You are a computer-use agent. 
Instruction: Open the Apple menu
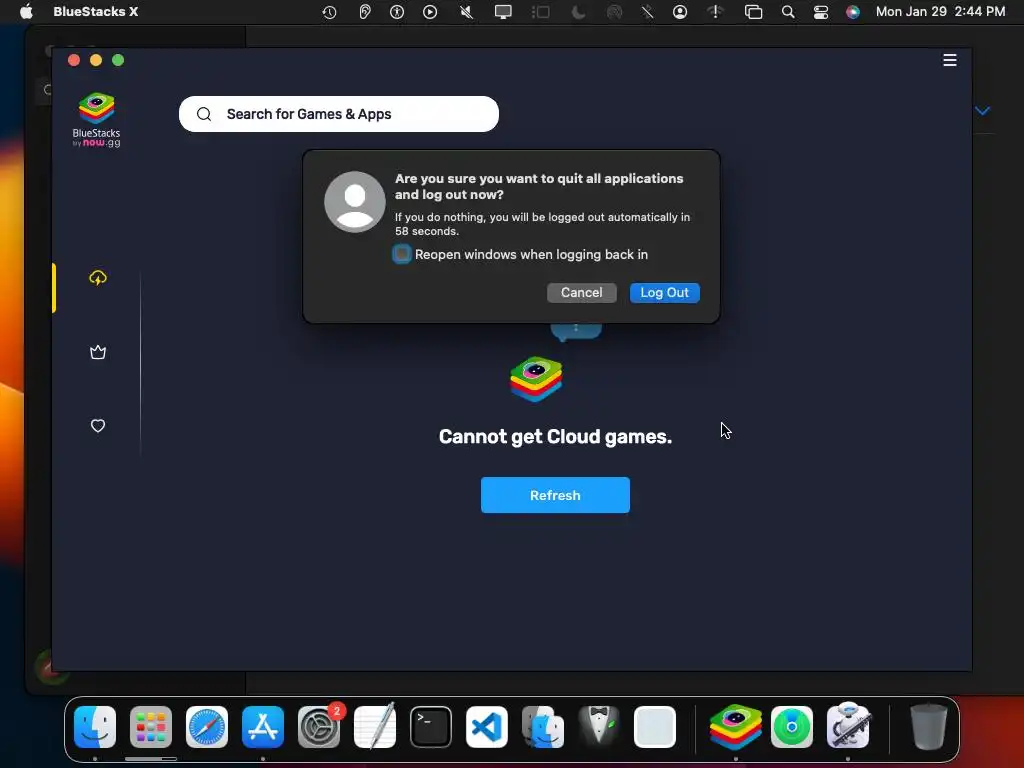tap(26, 12)
